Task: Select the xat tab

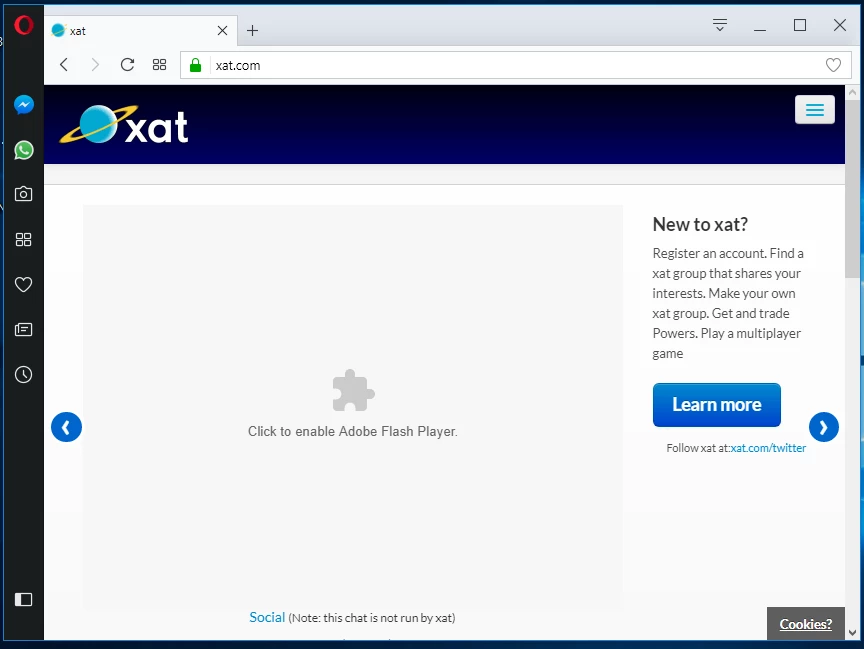Action: tap(141, 31)
